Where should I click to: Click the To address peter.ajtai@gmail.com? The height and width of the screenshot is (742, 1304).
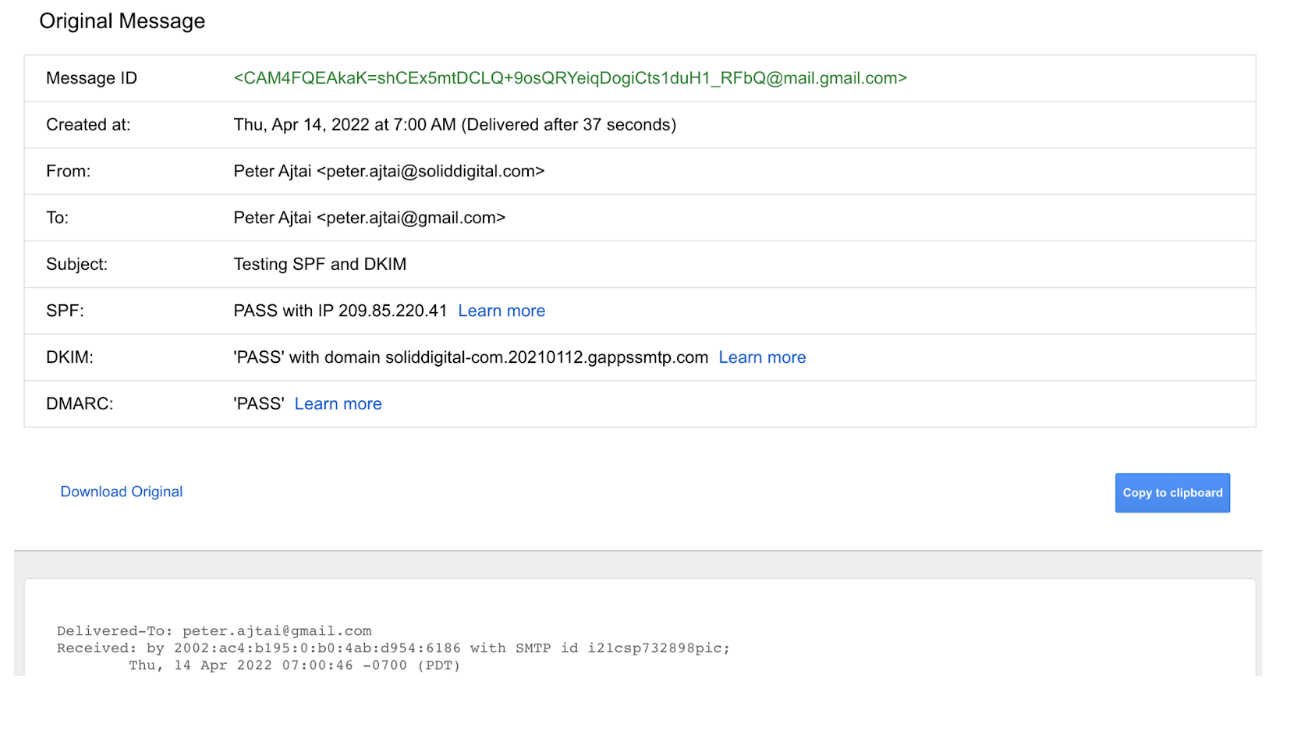(x=369, y=218)
